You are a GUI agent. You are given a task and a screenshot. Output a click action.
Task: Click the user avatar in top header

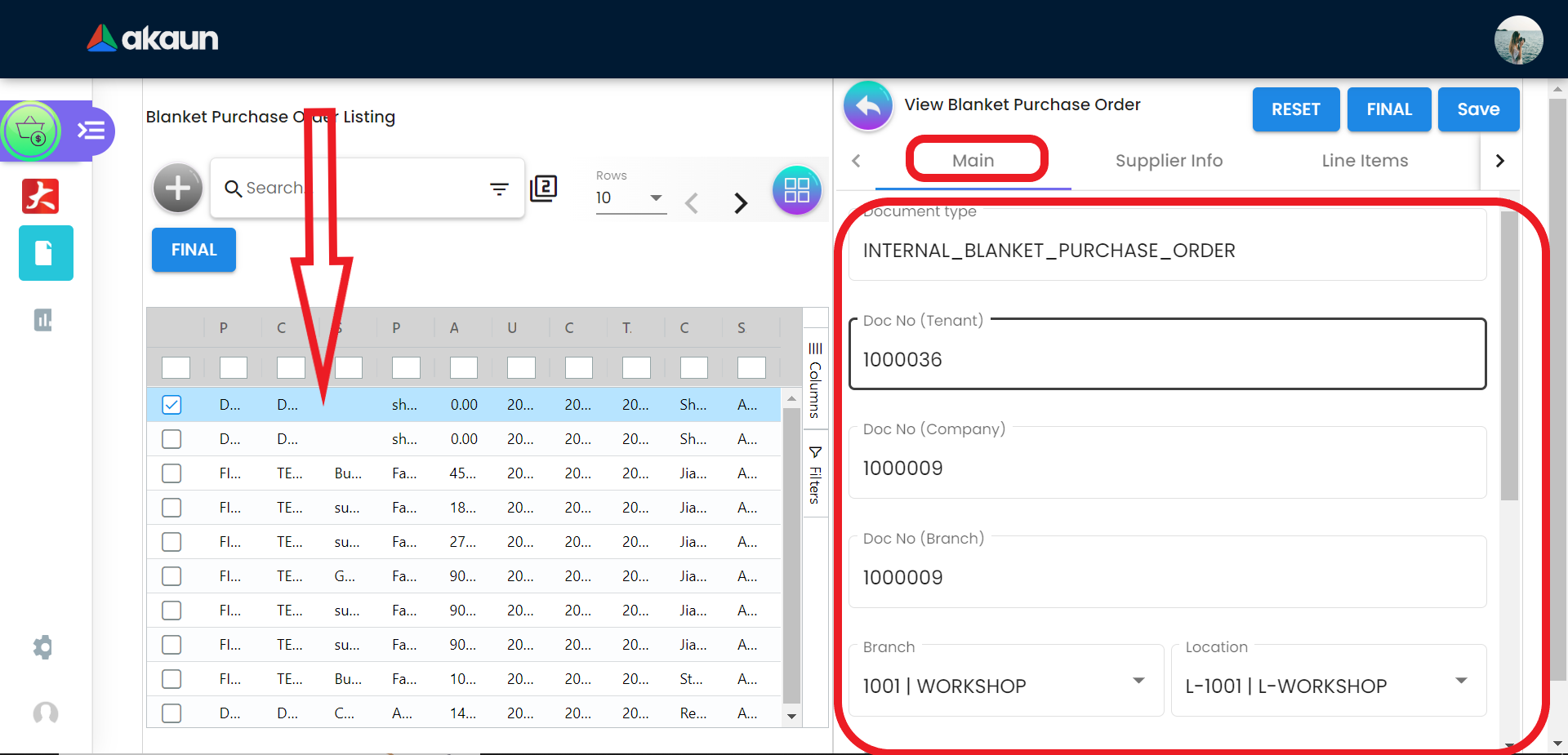point(1517,39)
